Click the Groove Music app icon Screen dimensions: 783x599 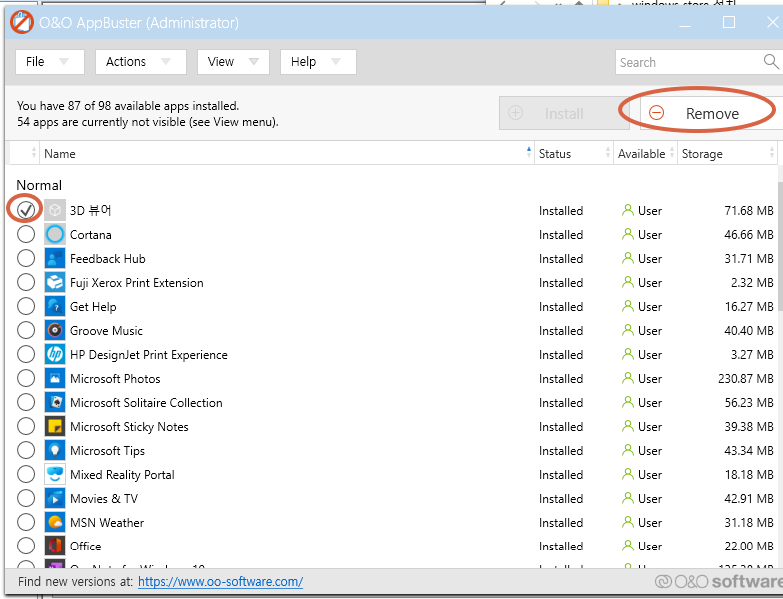tap(55, 330)
